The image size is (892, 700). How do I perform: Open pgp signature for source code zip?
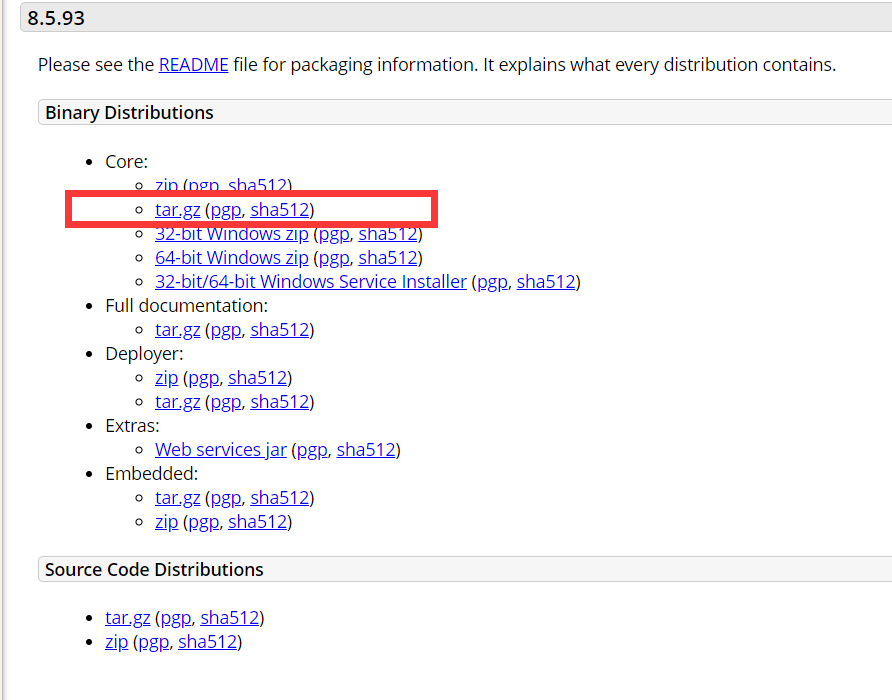[154, 642]
